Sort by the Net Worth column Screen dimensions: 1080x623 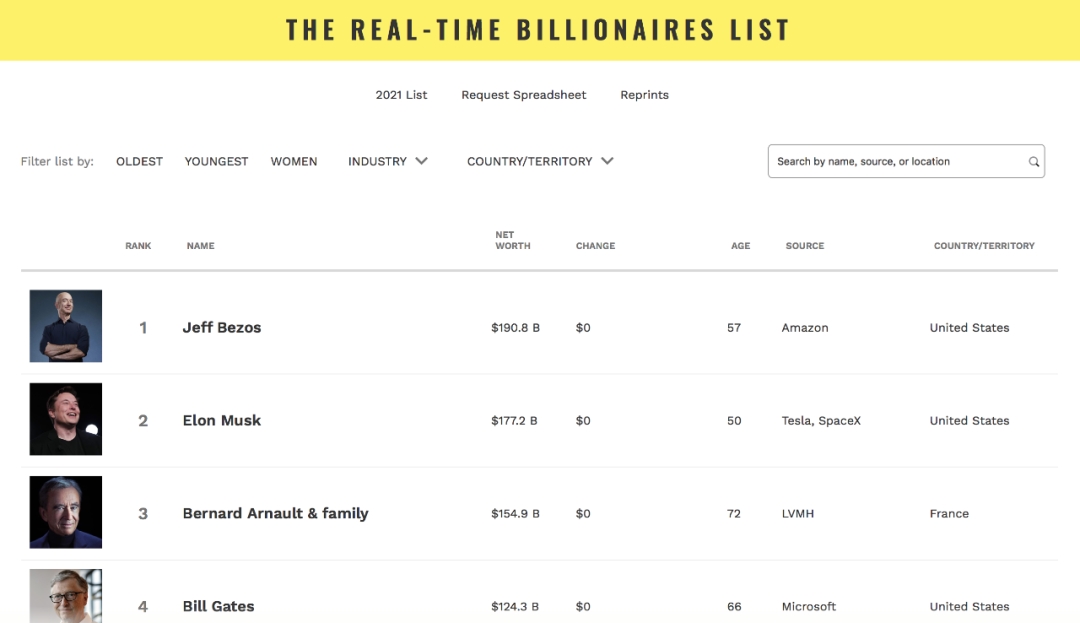[513, 240]
